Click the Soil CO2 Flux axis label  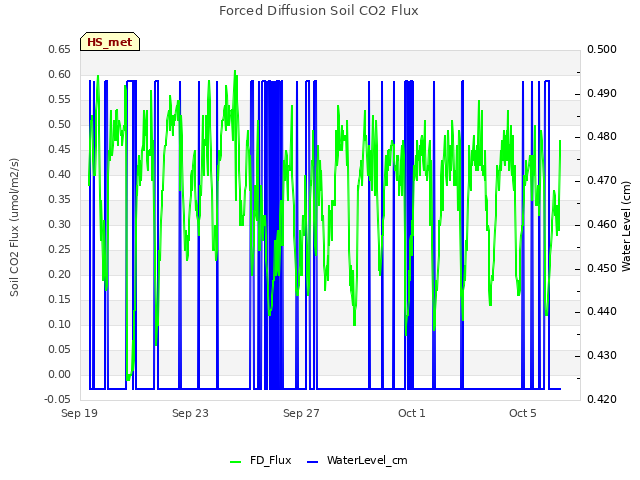pos(14,227)
